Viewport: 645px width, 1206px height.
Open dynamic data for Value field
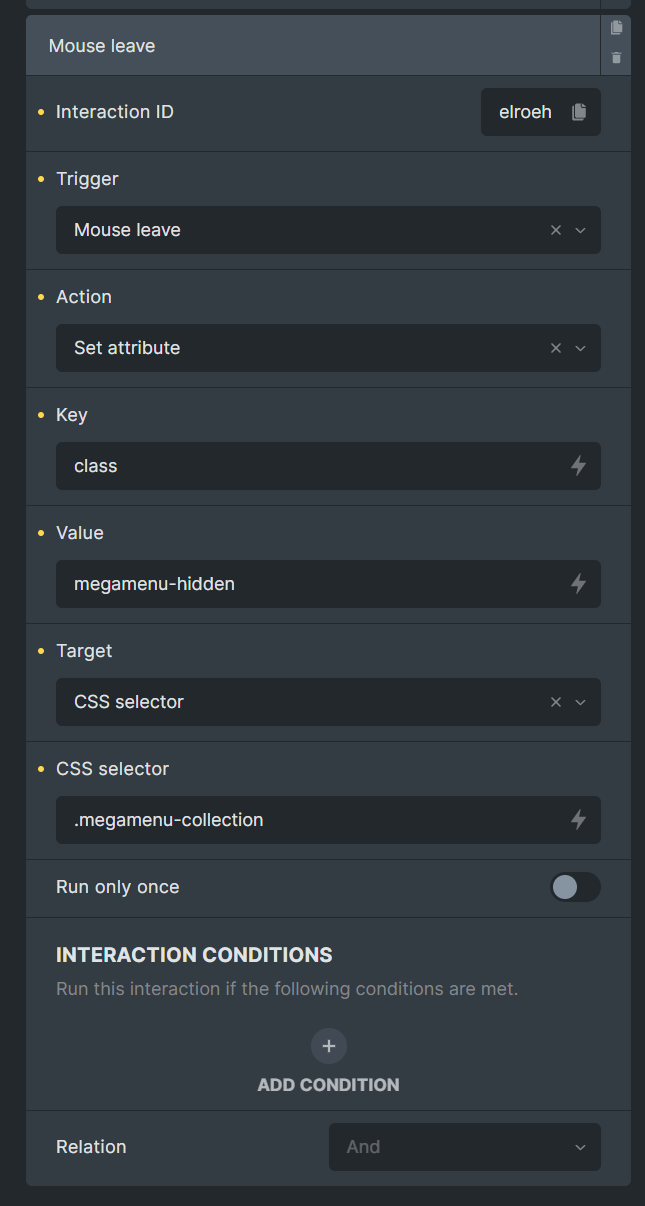tap(578, 584)
